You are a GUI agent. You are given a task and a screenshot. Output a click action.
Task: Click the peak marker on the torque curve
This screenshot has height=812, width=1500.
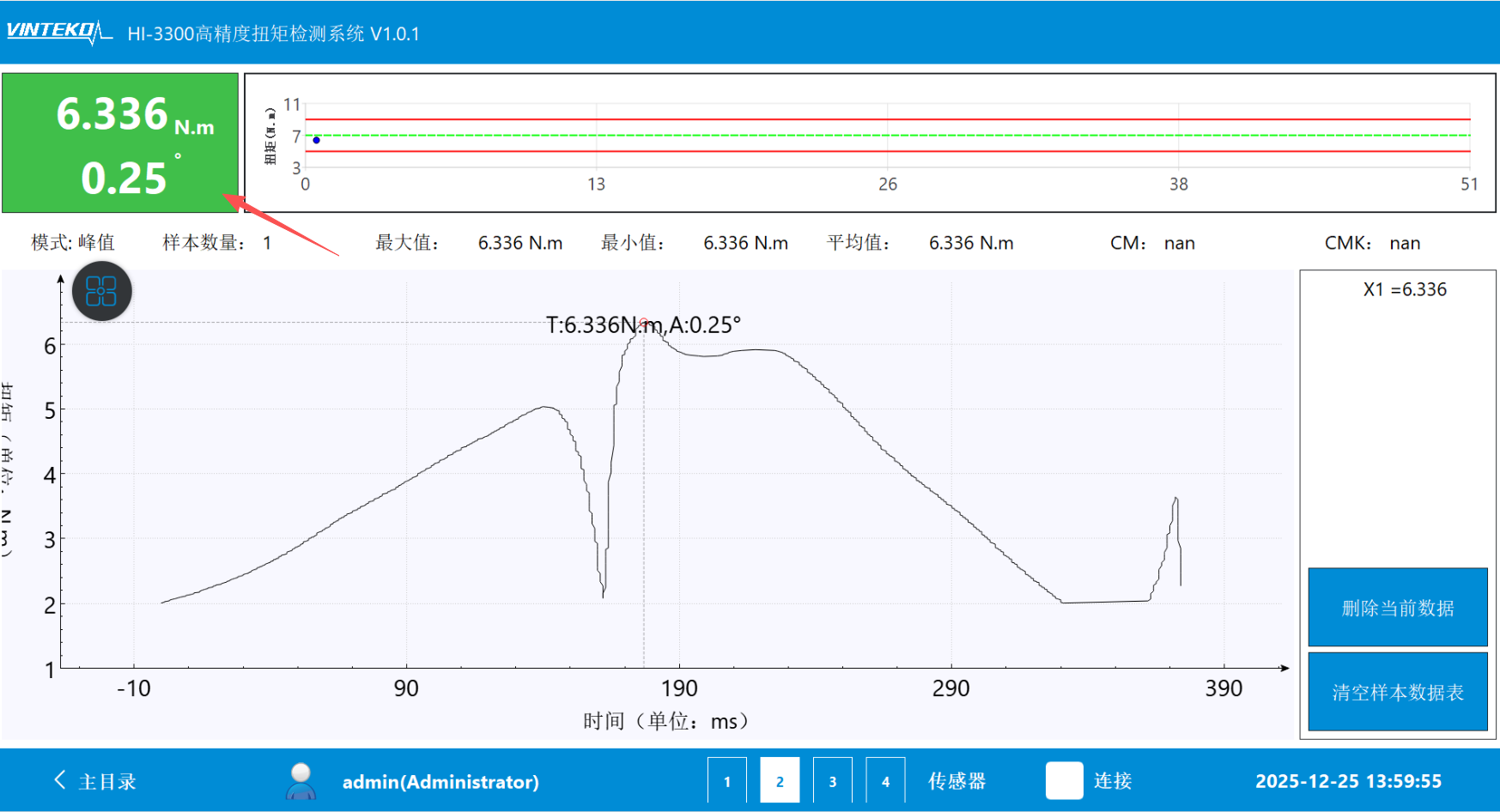[x=644, y=323]
